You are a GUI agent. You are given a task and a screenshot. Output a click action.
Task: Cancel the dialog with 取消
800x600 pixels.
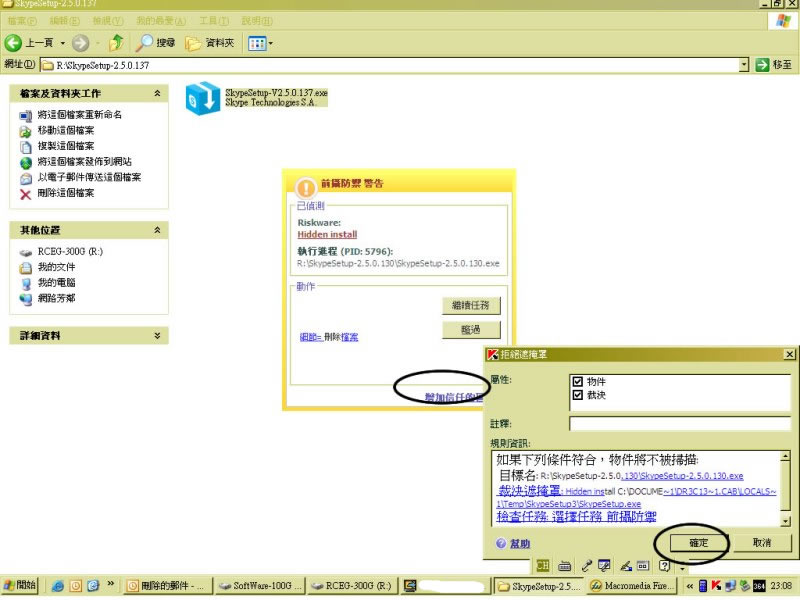click(x=762, y=543)
